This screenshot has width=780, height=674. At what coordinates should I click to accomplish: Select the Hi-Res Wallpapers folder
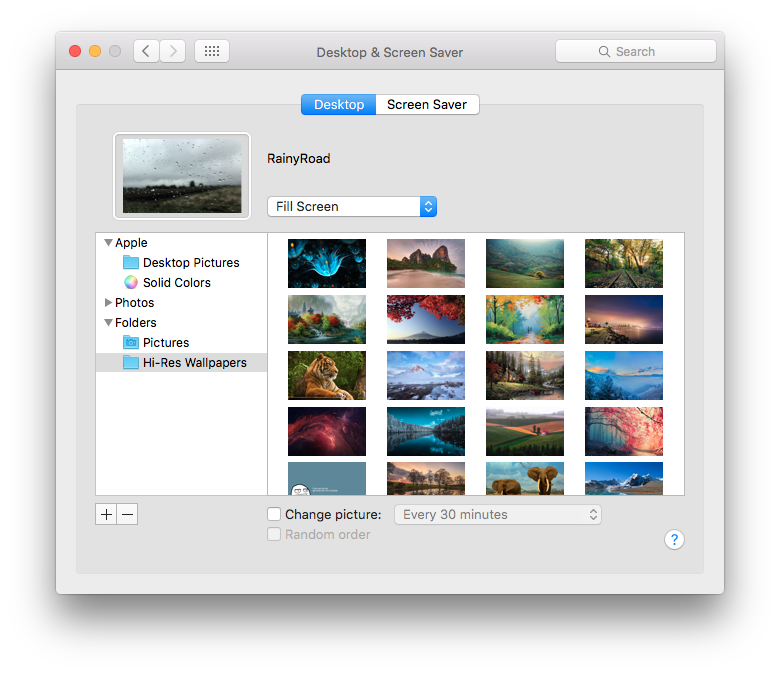click(x=194, y=363)
